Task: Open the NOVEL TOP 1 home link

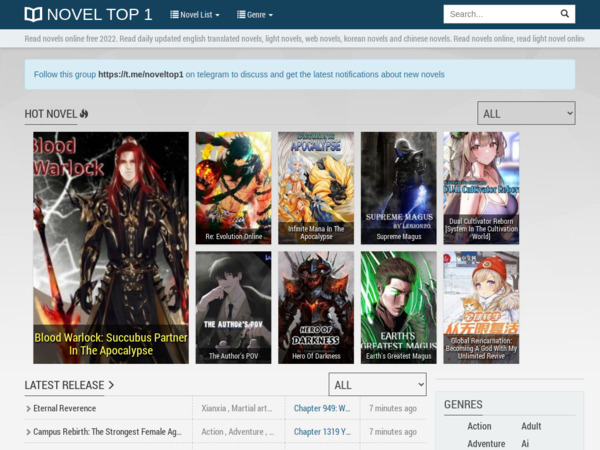Action: [88, 15]
